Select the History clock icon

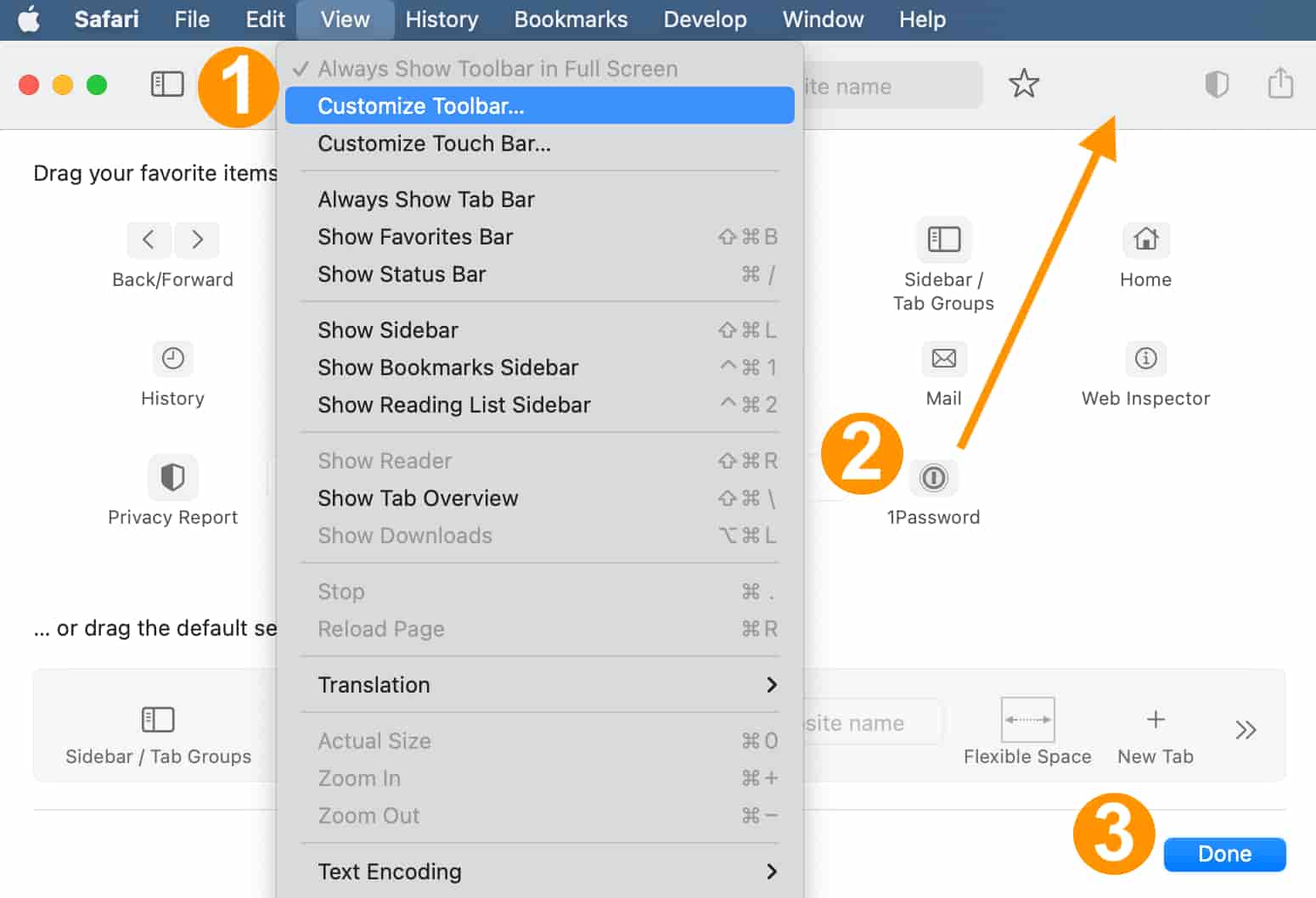[172, 359]
